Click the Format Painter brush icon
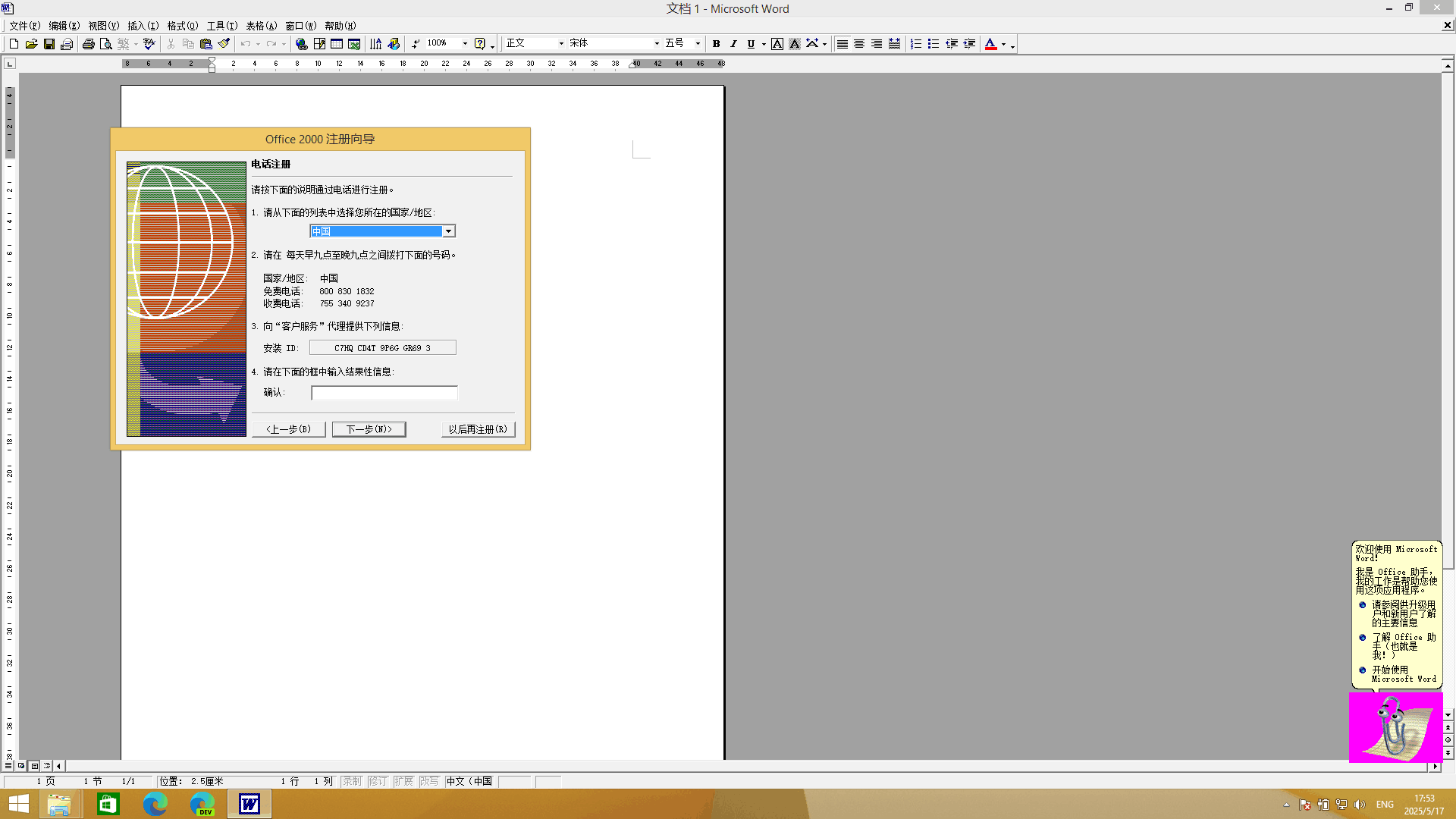Screen dimensions: 1456x819 point(224,44)
